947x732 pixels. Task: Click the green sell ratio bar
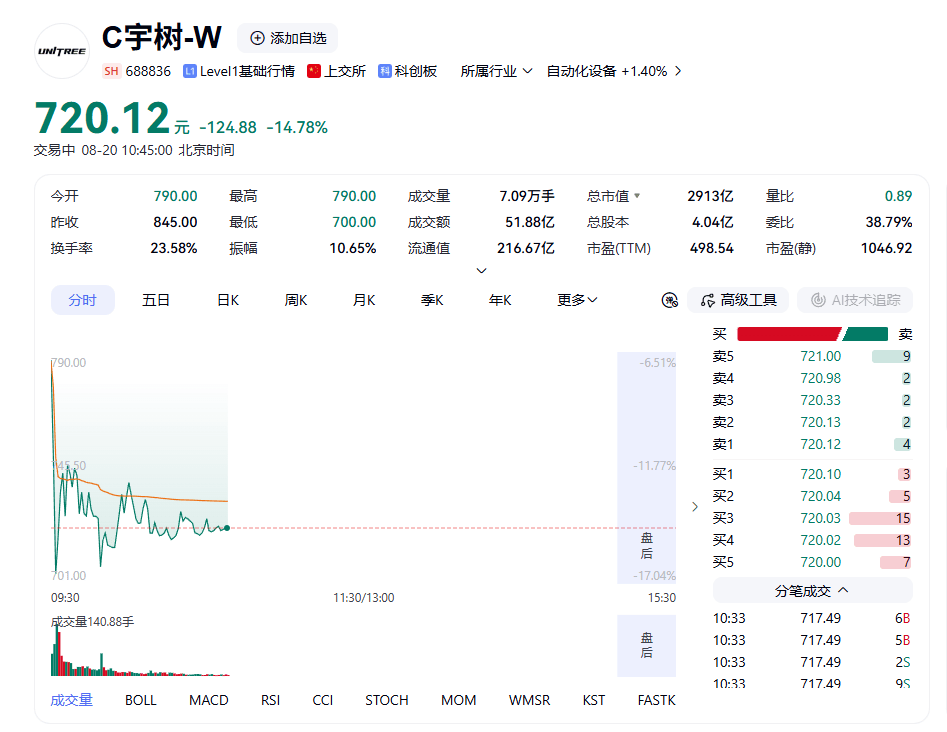tap(866, 334)
